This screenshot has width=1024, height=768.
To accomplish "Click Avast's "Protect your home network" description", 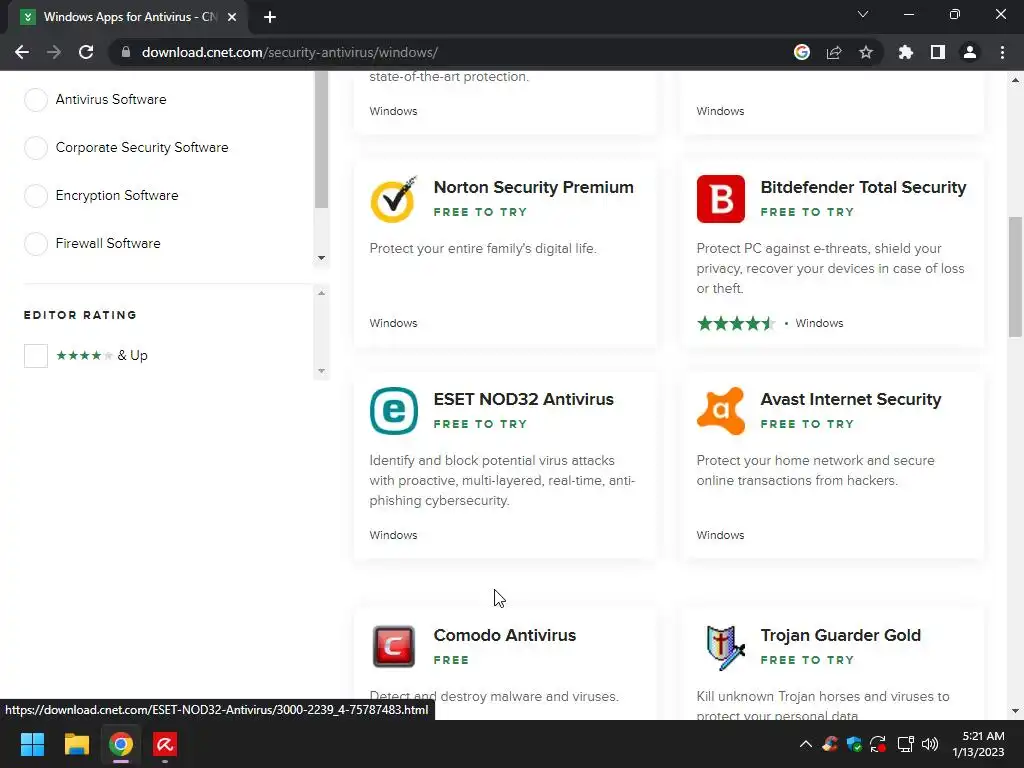I will [816, 470].
